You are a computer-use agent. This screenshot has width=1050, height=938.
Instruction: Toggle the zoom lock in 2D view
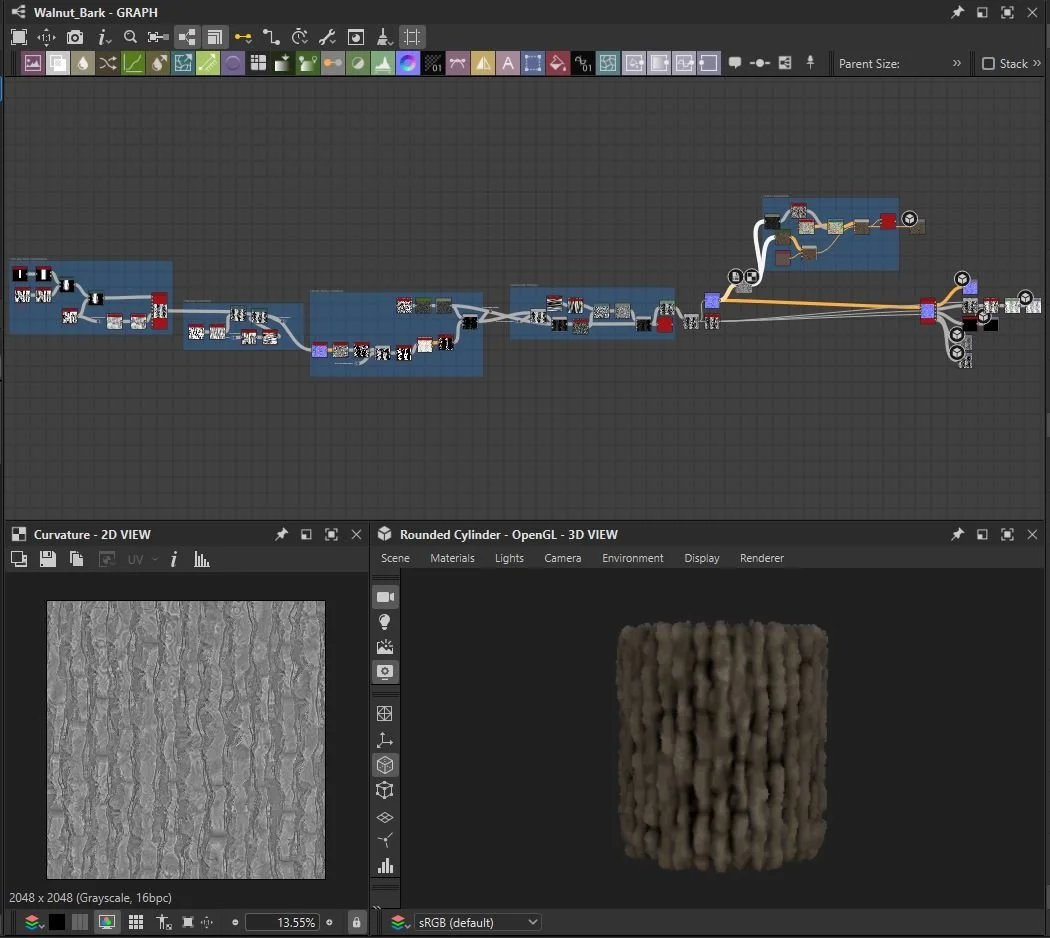tap(357, 922)
